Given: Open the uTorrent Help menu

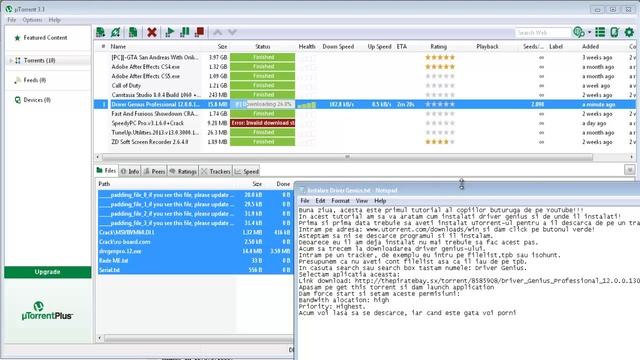Looking at the screenshot, I should [54, 20].
